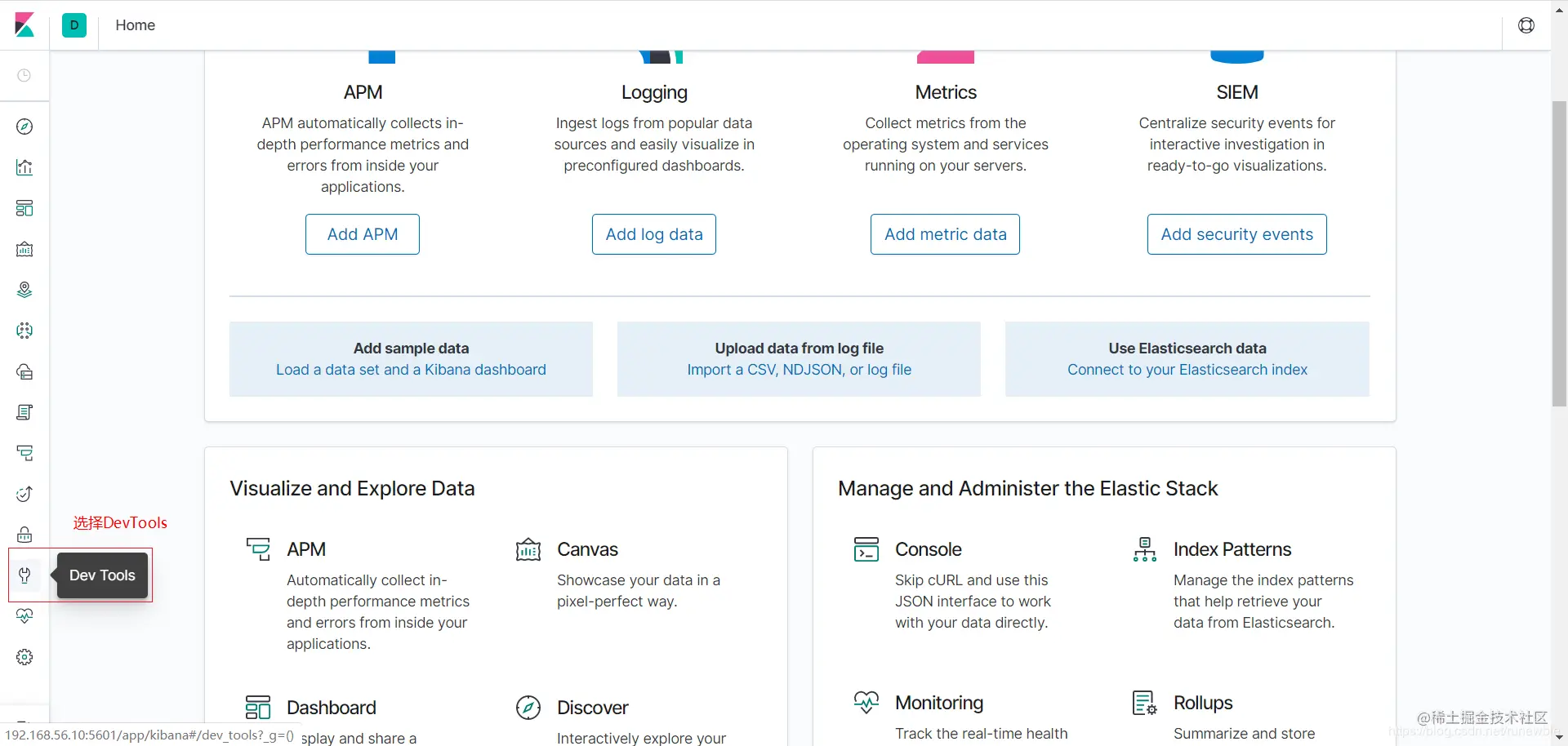Open the Canvas card title
1568x746 pixels.
coord(587,549)
